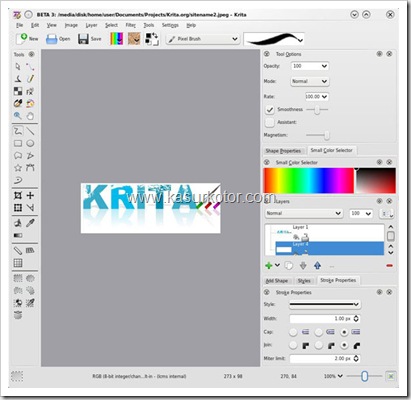Open the Layers blend mode Normal dropdown
This screenshot has height=400, width=411.
pos(304,213)
